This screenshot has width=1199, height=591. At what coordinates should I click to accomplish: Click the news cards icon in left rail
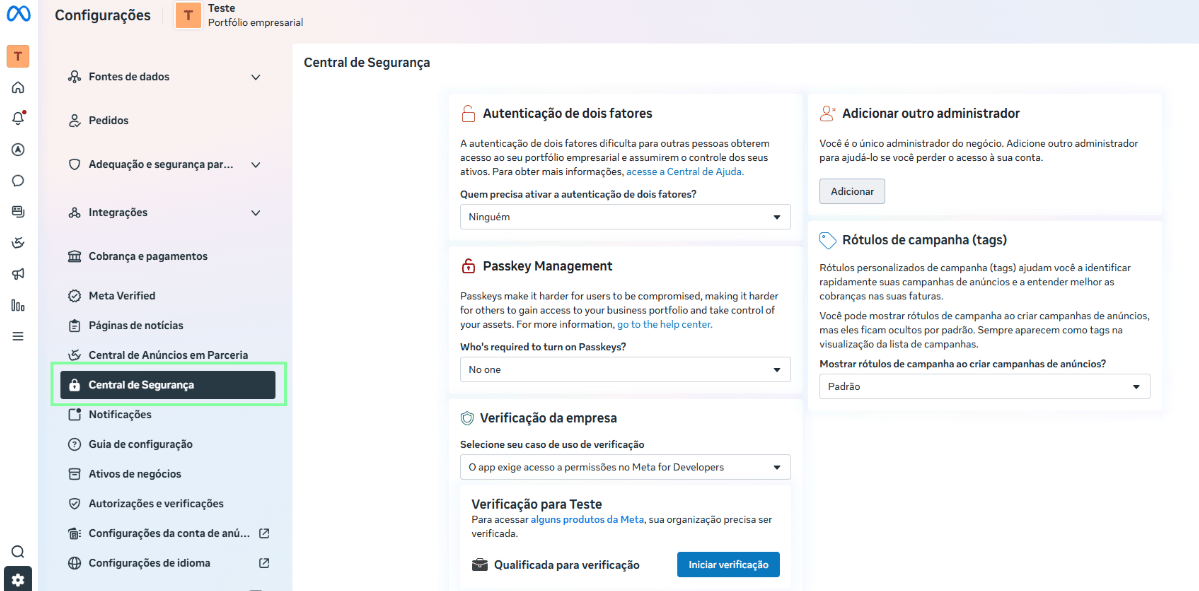click(18, 212)
